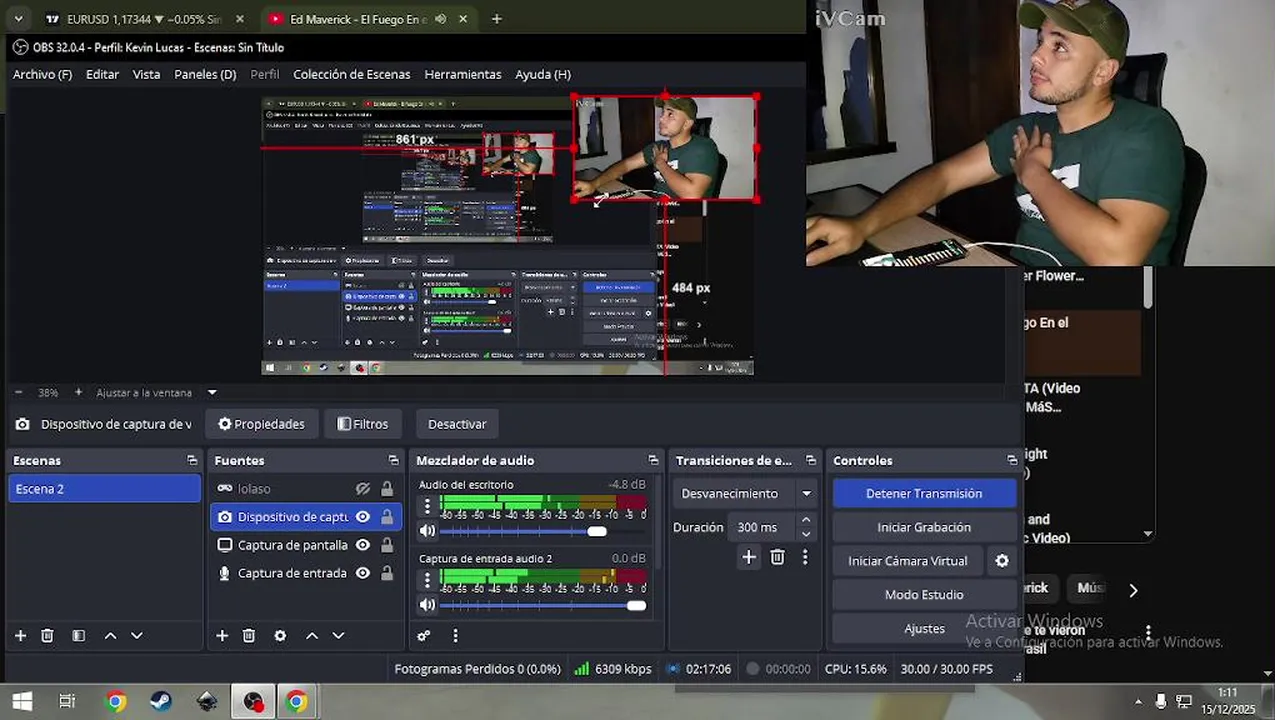The height and width of the screenshot is (720, 1275).
Task: Open audio mixer three-dot menu at bottom
Action: 455,636
